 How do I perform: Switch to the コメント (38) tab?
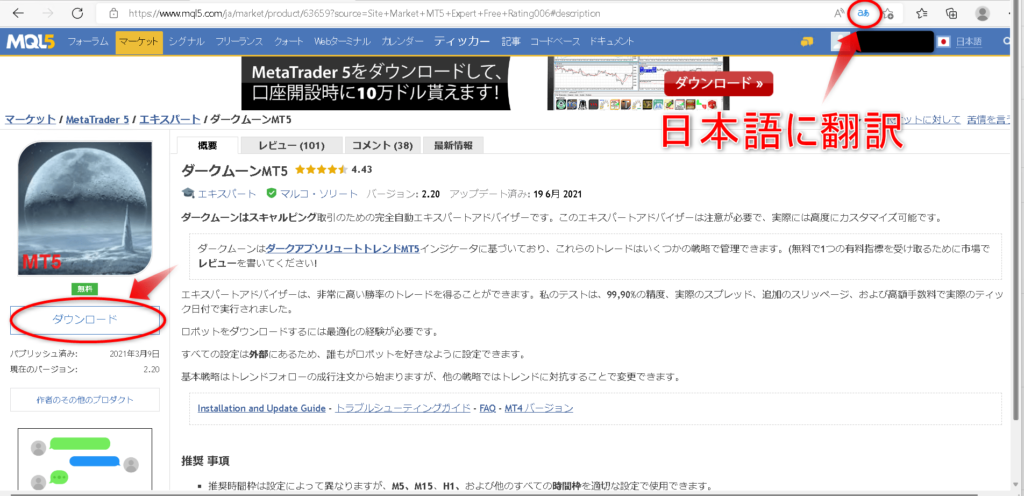(382, 145)
